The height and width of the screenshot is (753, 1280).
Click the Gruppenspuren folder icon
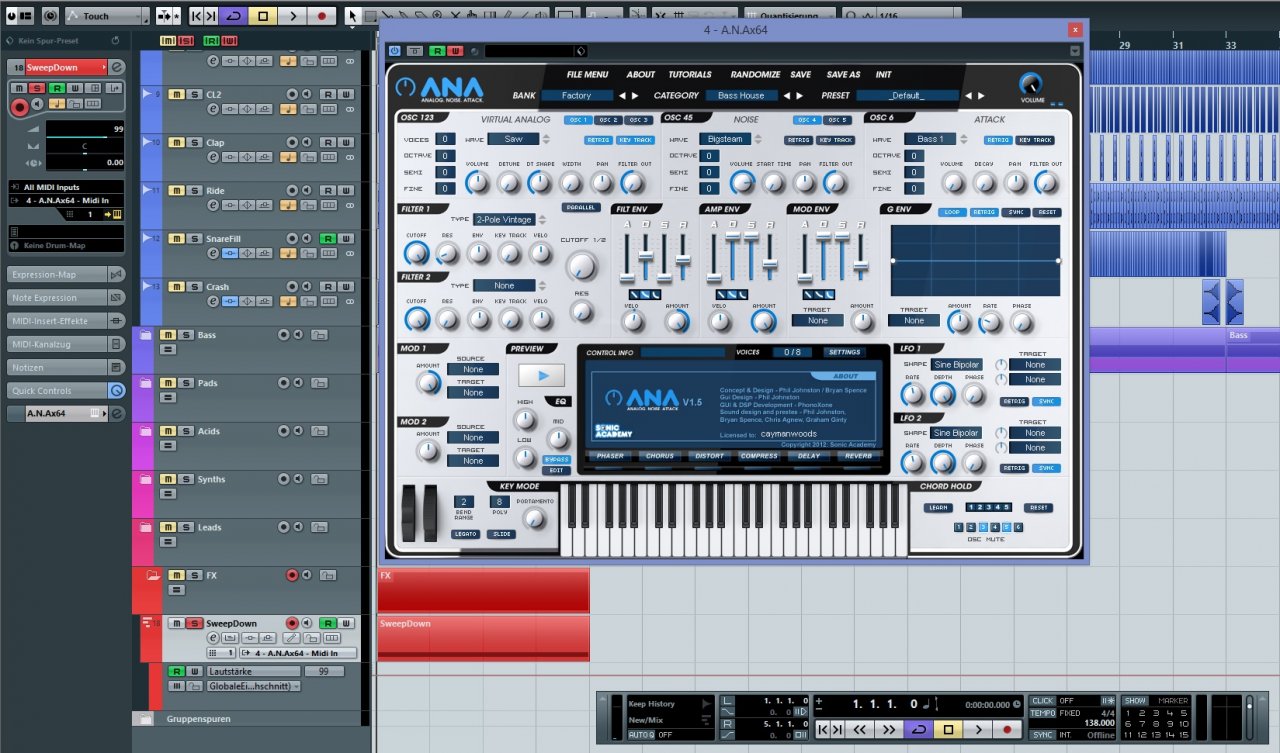pos(147,719)
